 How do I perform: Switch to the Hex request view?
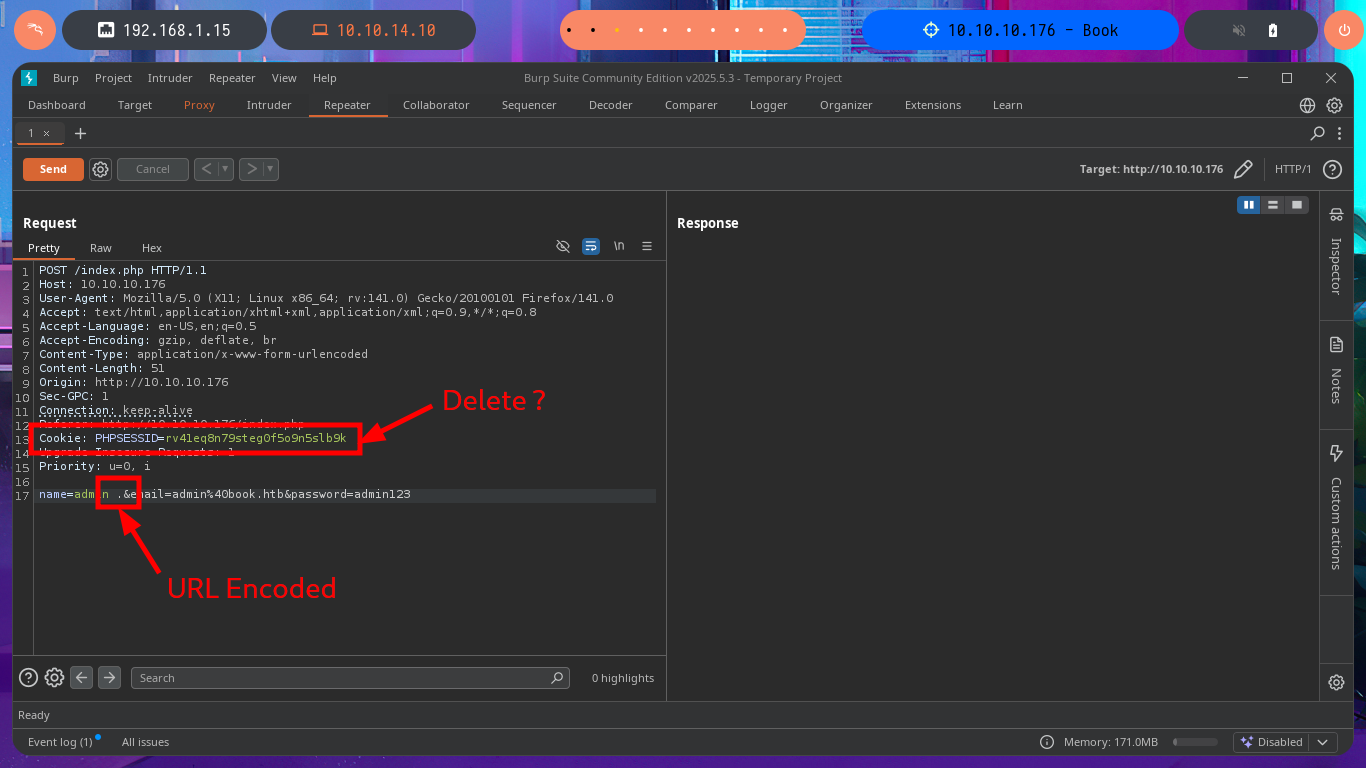point(152,247)
